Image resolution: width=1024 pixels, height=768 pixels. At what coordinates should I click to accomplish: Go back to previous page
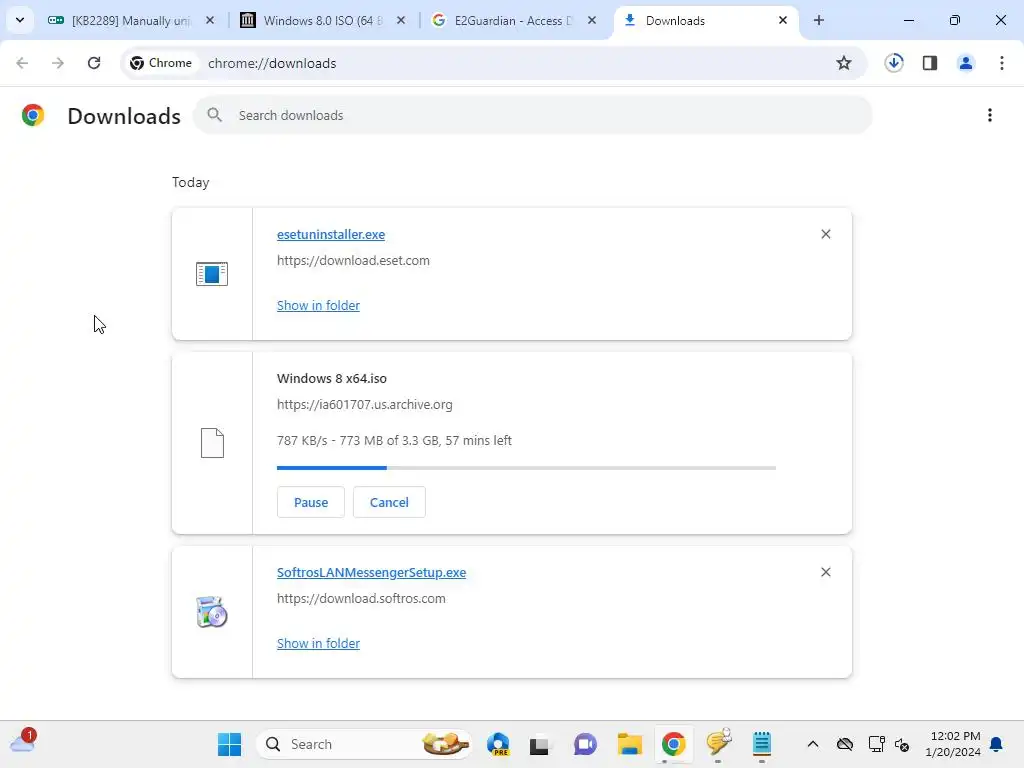coord(22,63)
